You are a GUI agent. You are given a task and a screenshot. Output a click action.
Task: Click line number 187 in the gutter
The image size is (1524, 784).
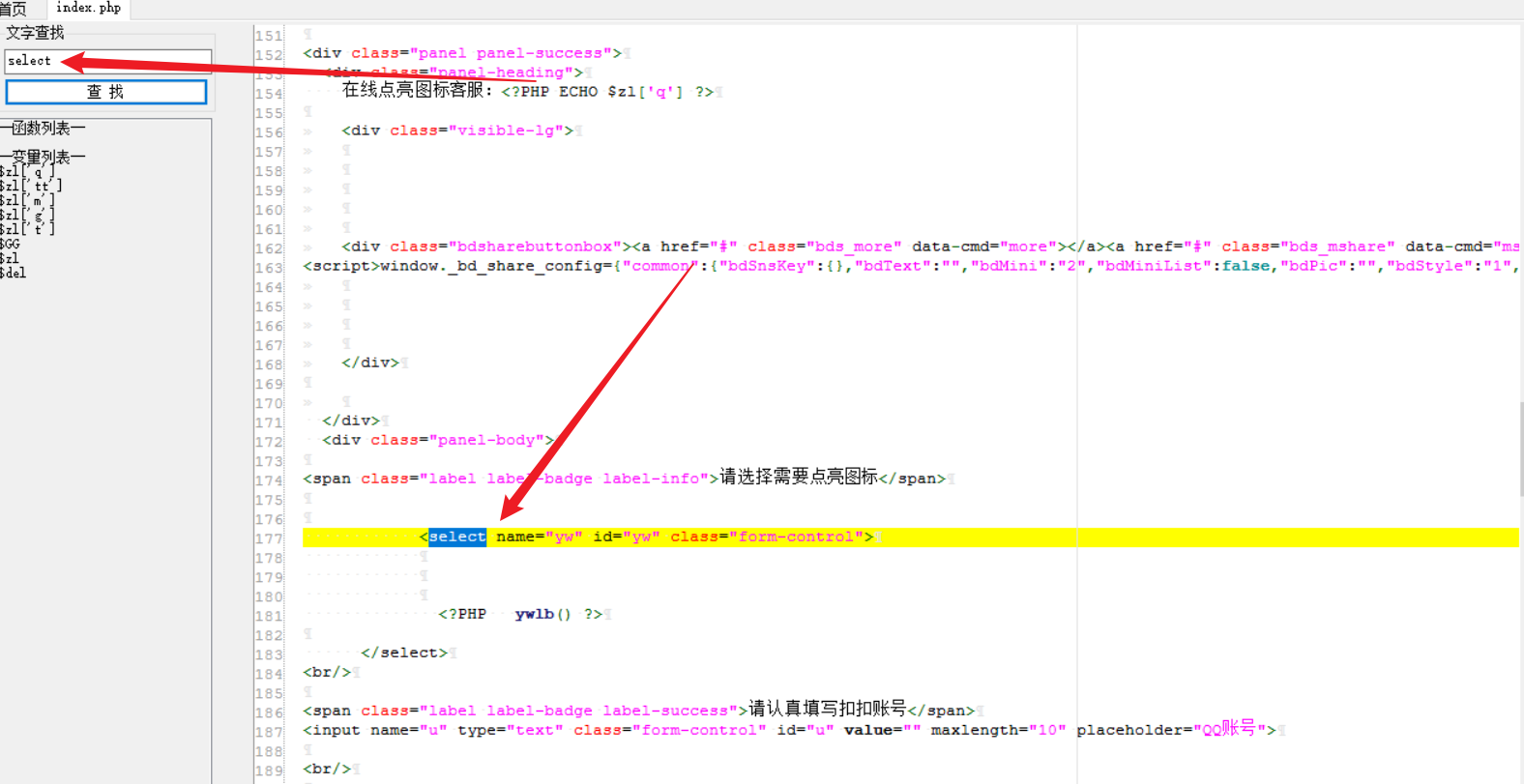point(269,732)
